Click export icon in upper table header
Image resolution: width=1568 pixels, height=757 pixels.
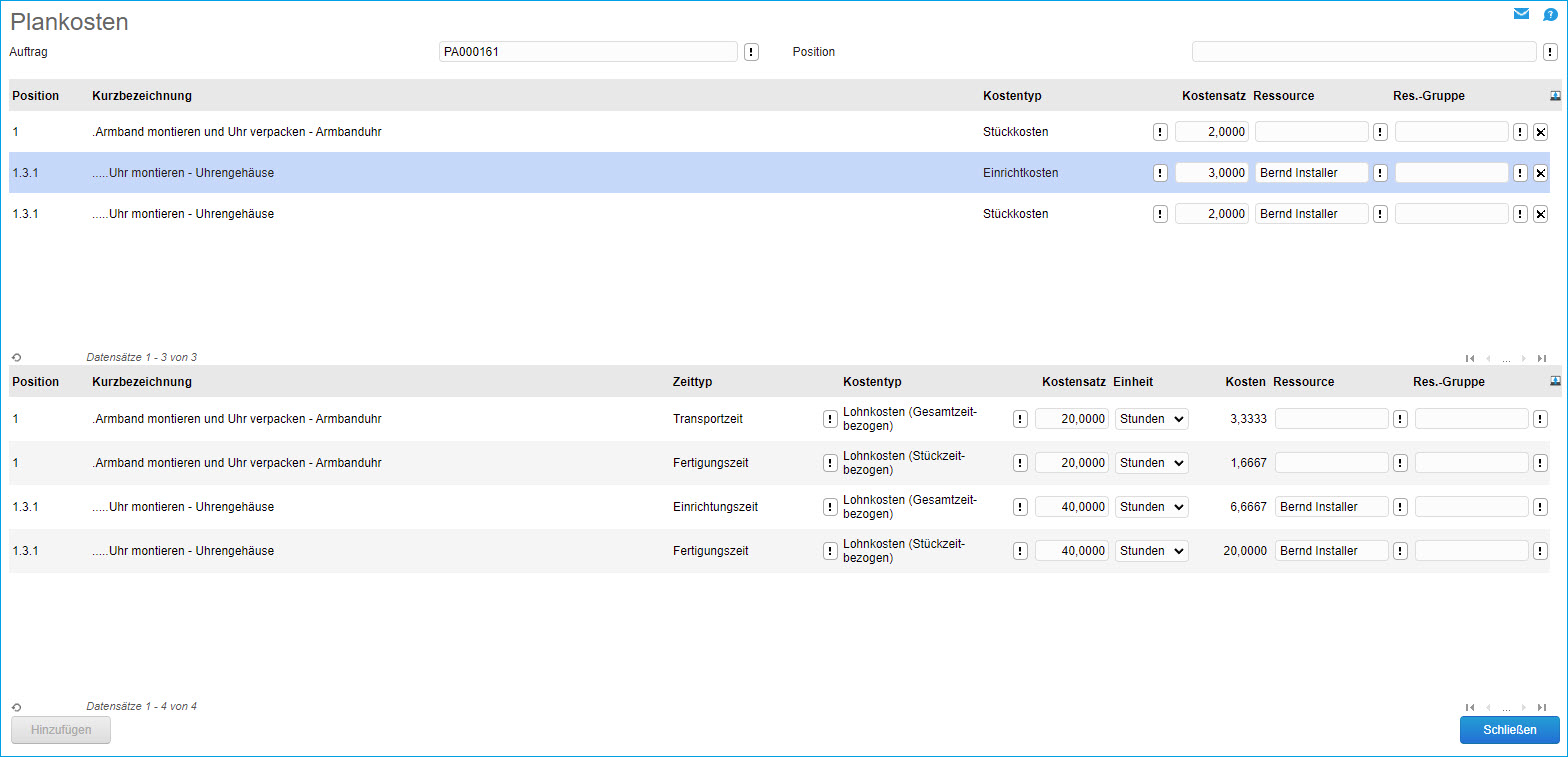coord(1555,96)
